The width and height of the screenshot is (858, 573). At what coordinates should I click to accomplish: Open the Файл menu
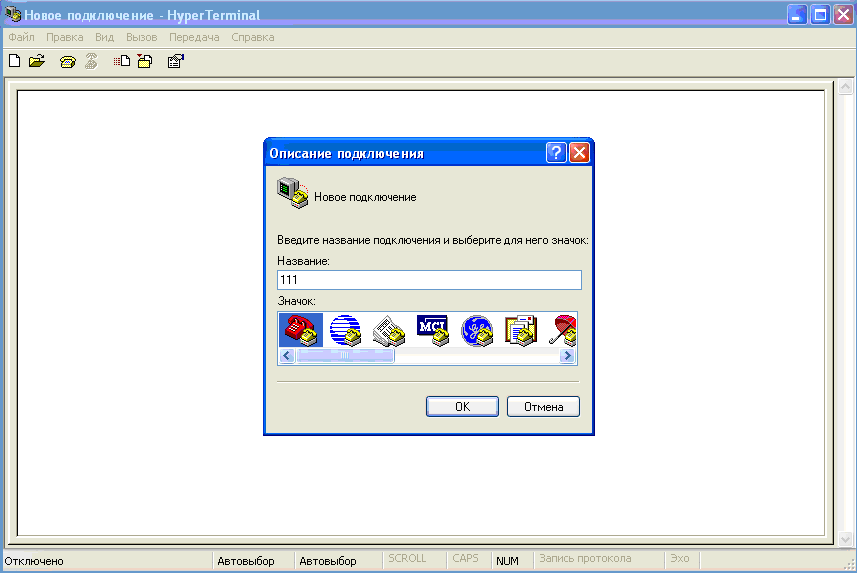tap(21, 37)
